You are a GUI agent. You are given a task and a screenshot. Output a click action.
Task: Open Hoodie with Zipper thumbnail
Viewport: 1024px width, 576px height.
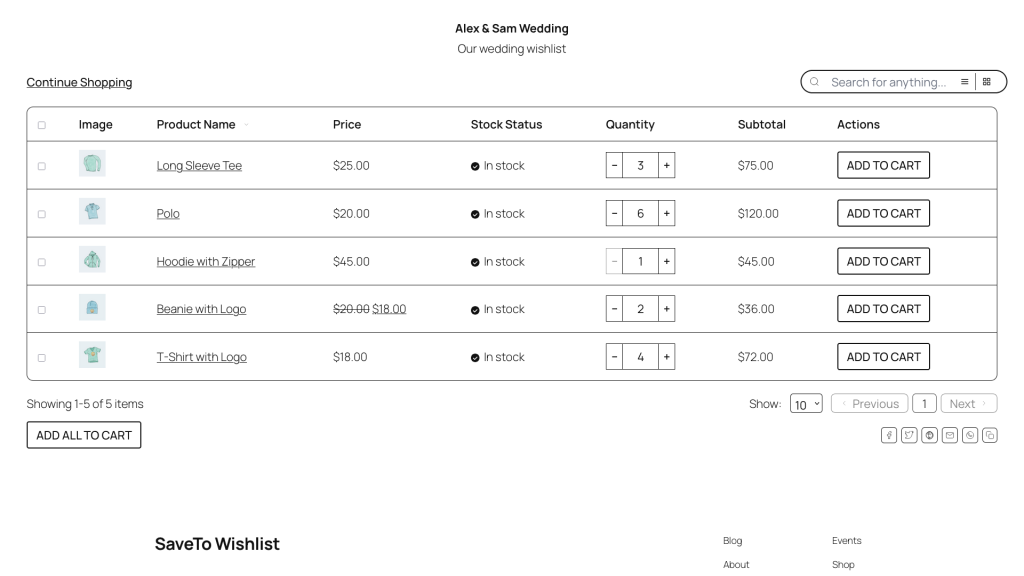[x=92, y=259]
